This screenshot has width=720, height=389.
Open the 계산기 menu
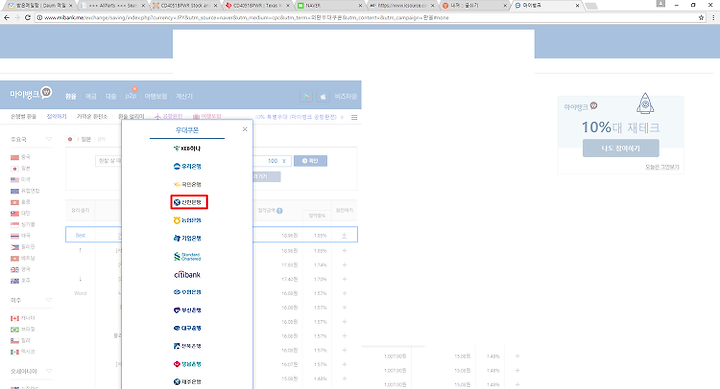[x=184, y=96]
